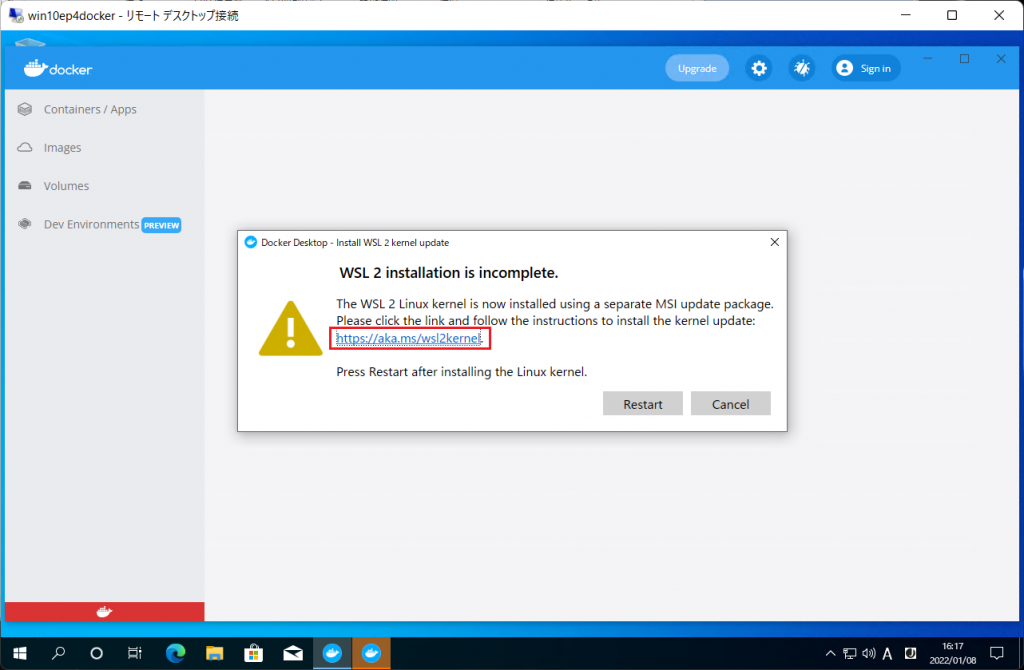The height and width of the screenshot is (670, 1024).
Task: Click the yellow warning triangle icon
Action: click(291, 328)
